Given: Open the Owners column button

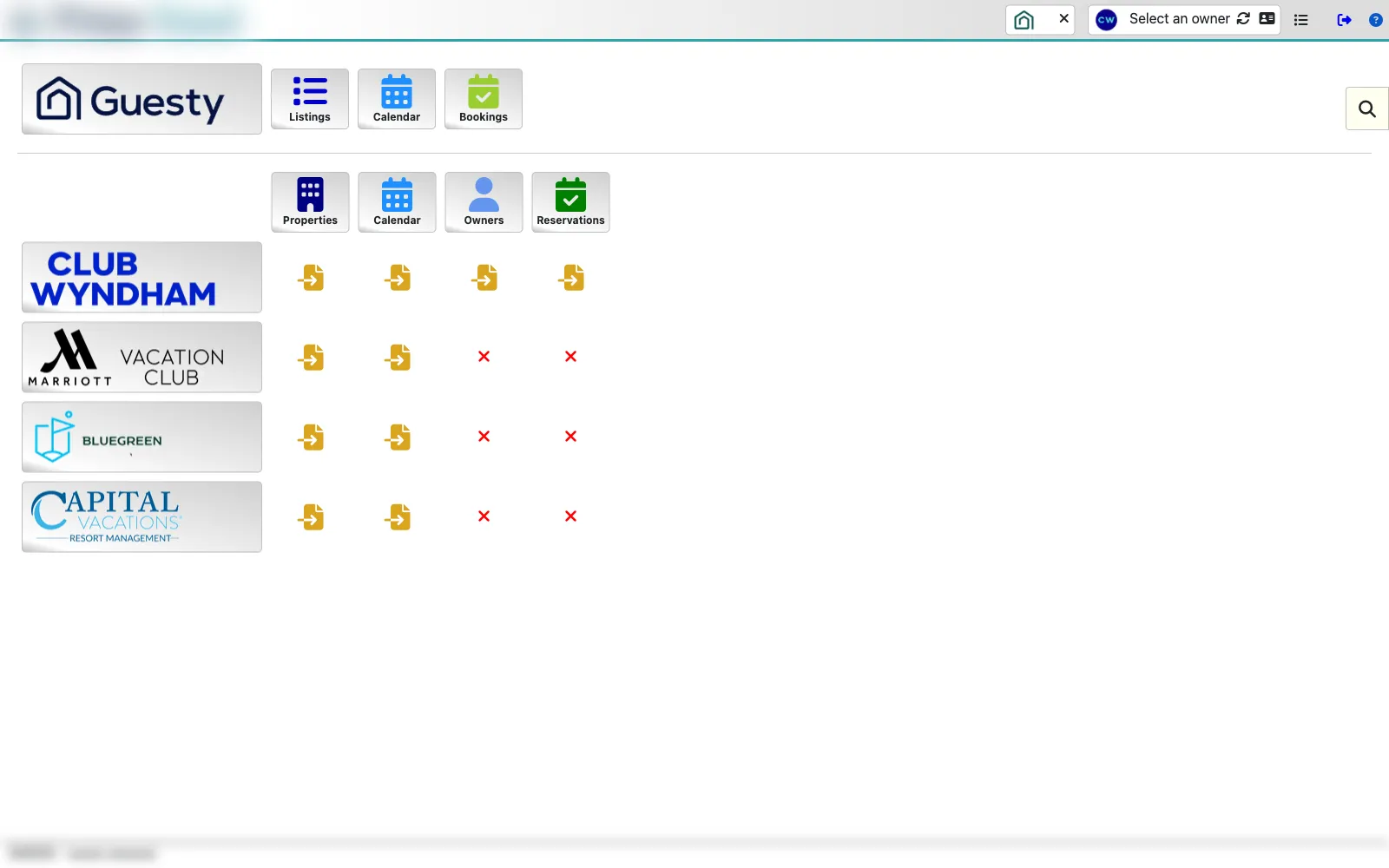Looking at the screenshot, I should pyautogui.click(x=484, y=202).
